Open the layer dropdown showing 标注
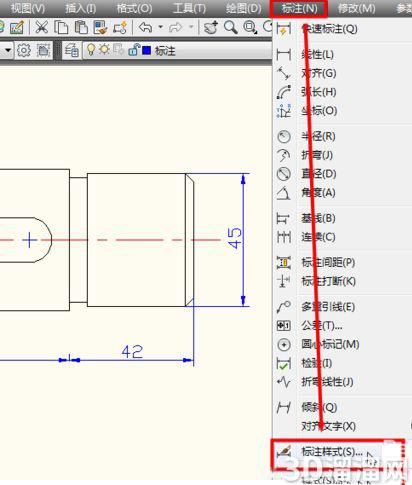Image resolution: width=412 pixels, height=485 pixels. coord(178,51)
